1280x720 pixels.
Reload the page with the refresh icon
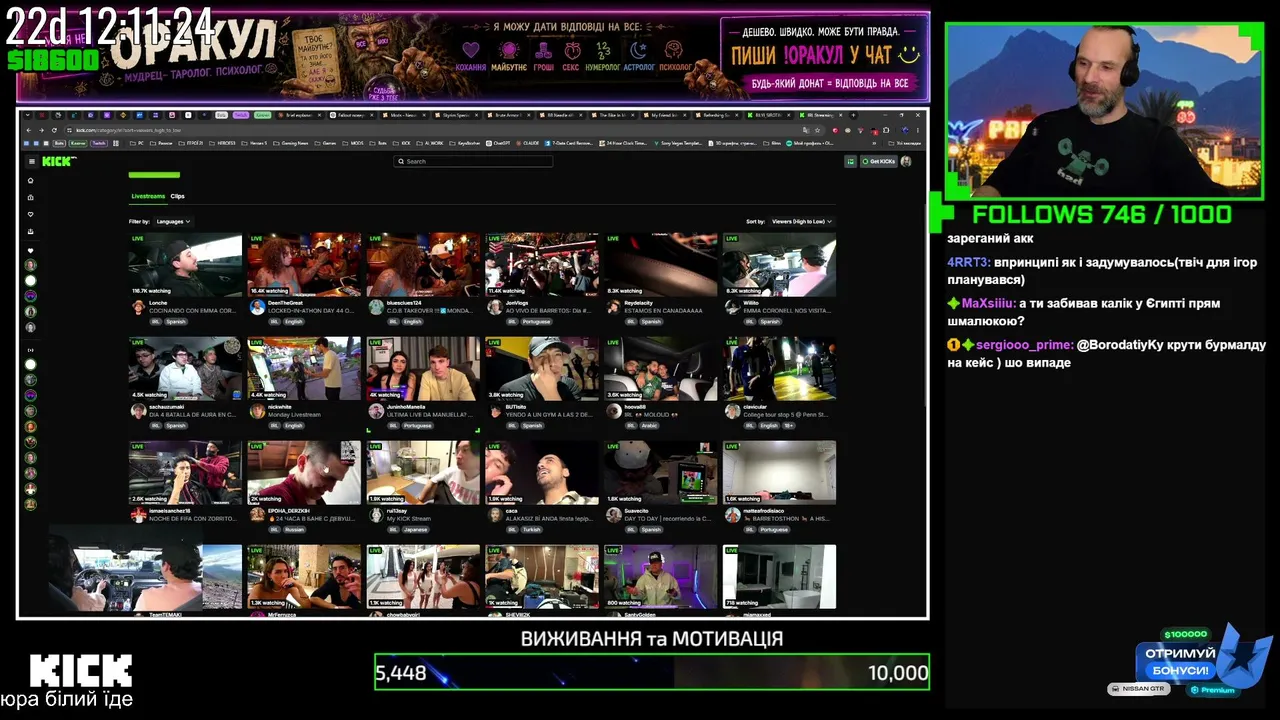point(54,130)
